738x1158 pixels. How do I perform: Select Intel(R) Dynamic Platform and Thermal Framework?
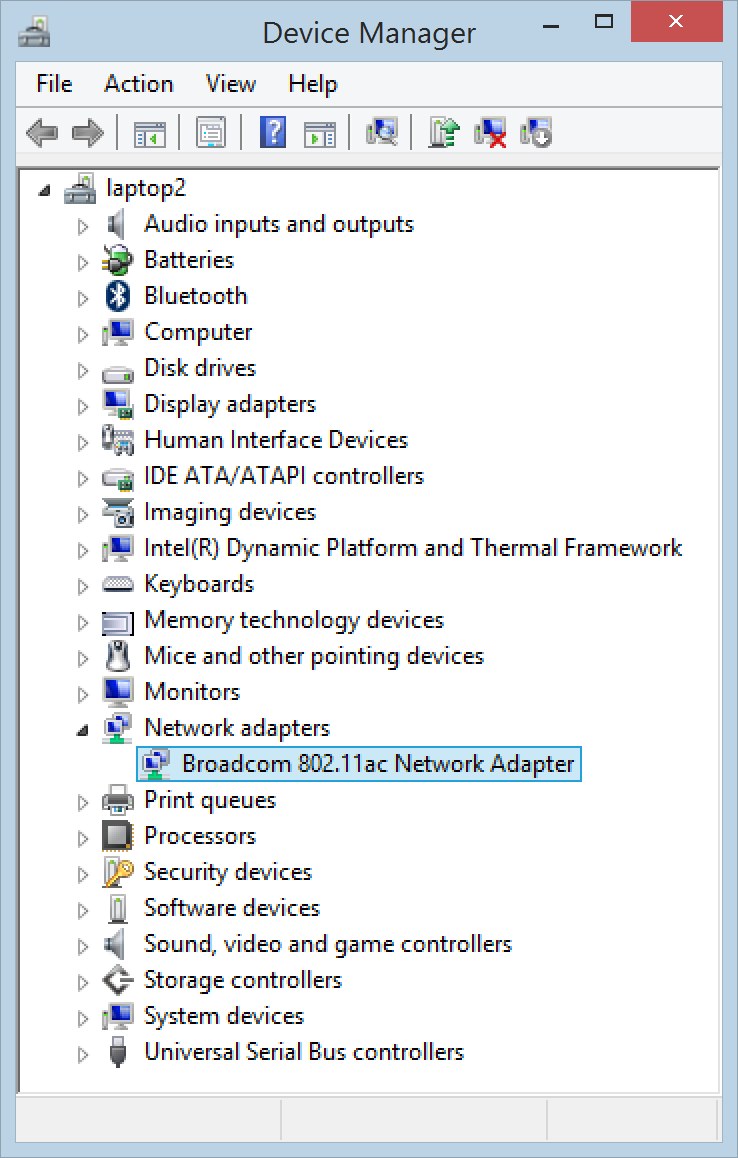(413, 548)
